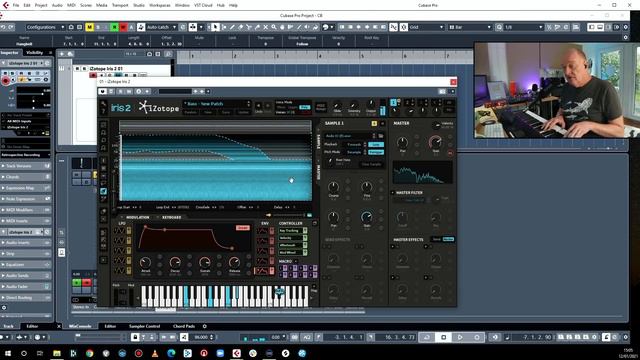Click the Record button in transport bar
640x360 pixels.
(x=477, y=337)
